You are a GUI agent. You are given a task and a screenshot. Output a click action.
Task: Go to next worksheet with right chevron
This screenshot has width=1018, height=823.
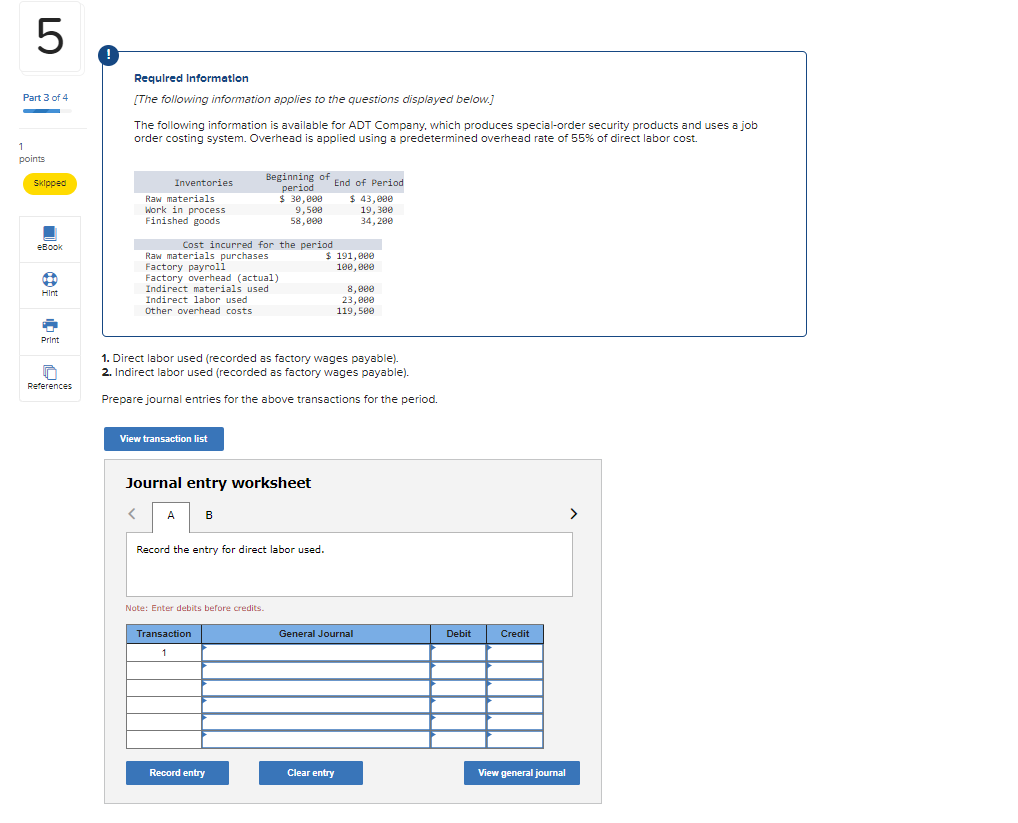[573, 514]
